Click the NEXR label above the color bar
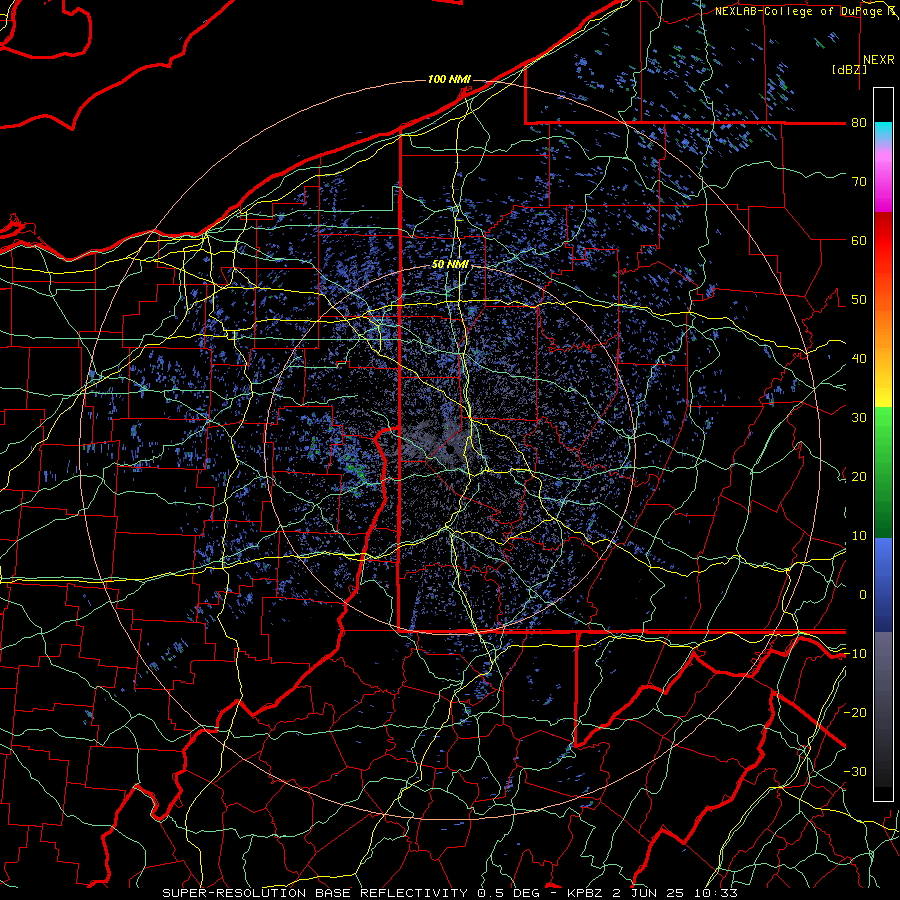 (x=878, y=60)
